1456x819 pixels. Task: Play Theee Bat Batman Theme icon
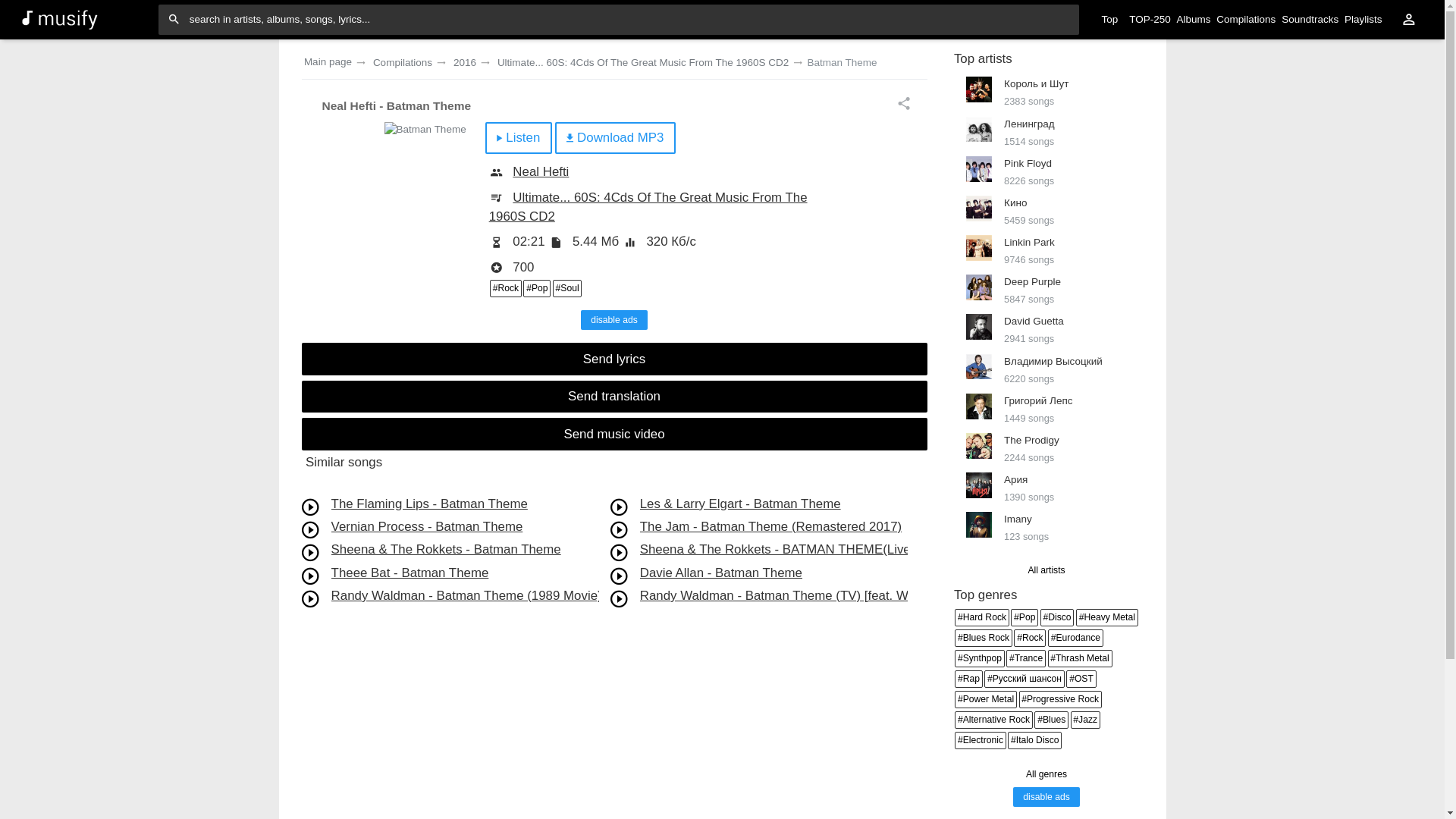click(310, 576)
